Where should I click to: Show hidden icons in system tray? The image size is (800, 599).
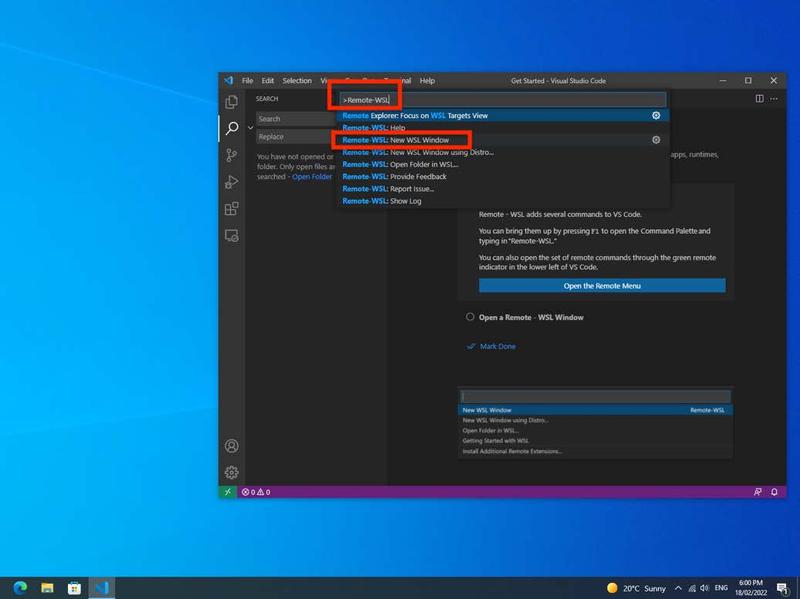pyautogui.click(x=678, y=588)
